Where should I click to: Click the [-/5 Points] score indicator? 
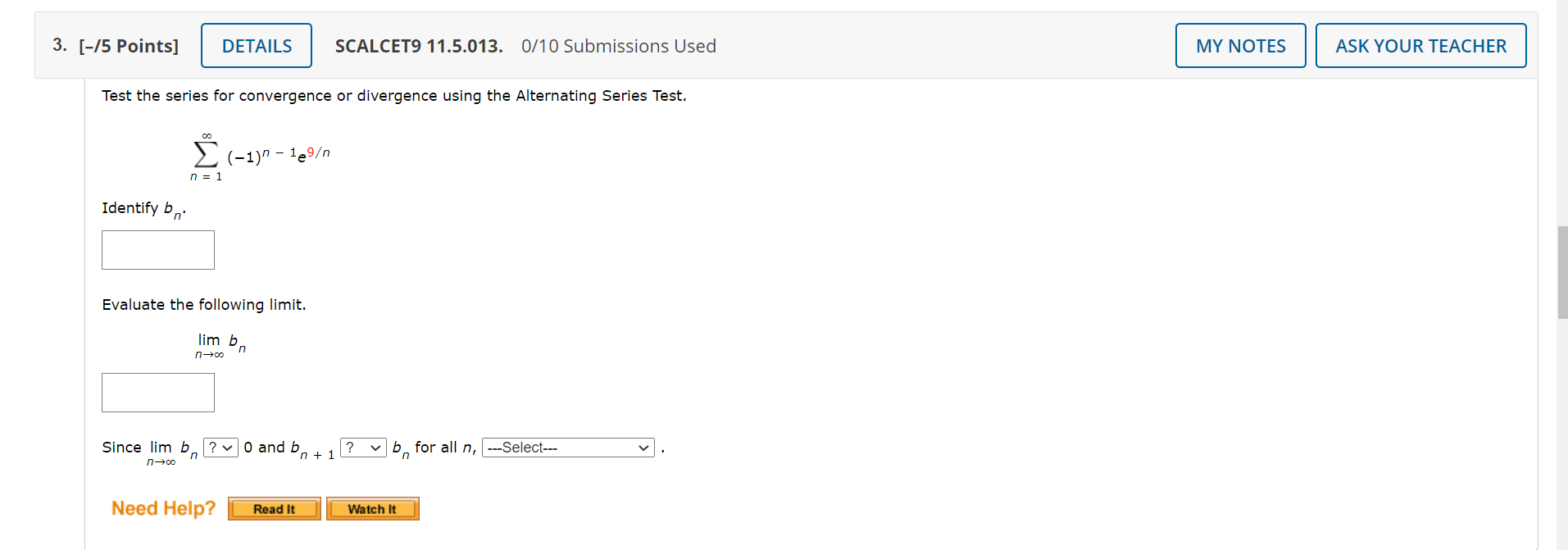[129, 46]
